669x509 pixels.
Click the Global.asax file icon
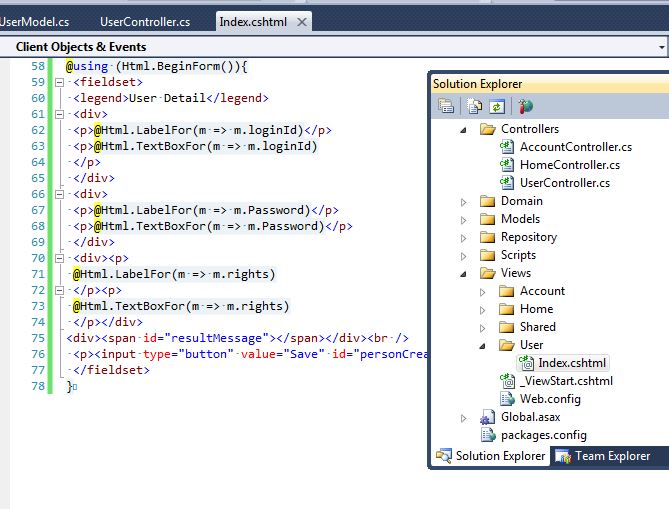point(487,417)
